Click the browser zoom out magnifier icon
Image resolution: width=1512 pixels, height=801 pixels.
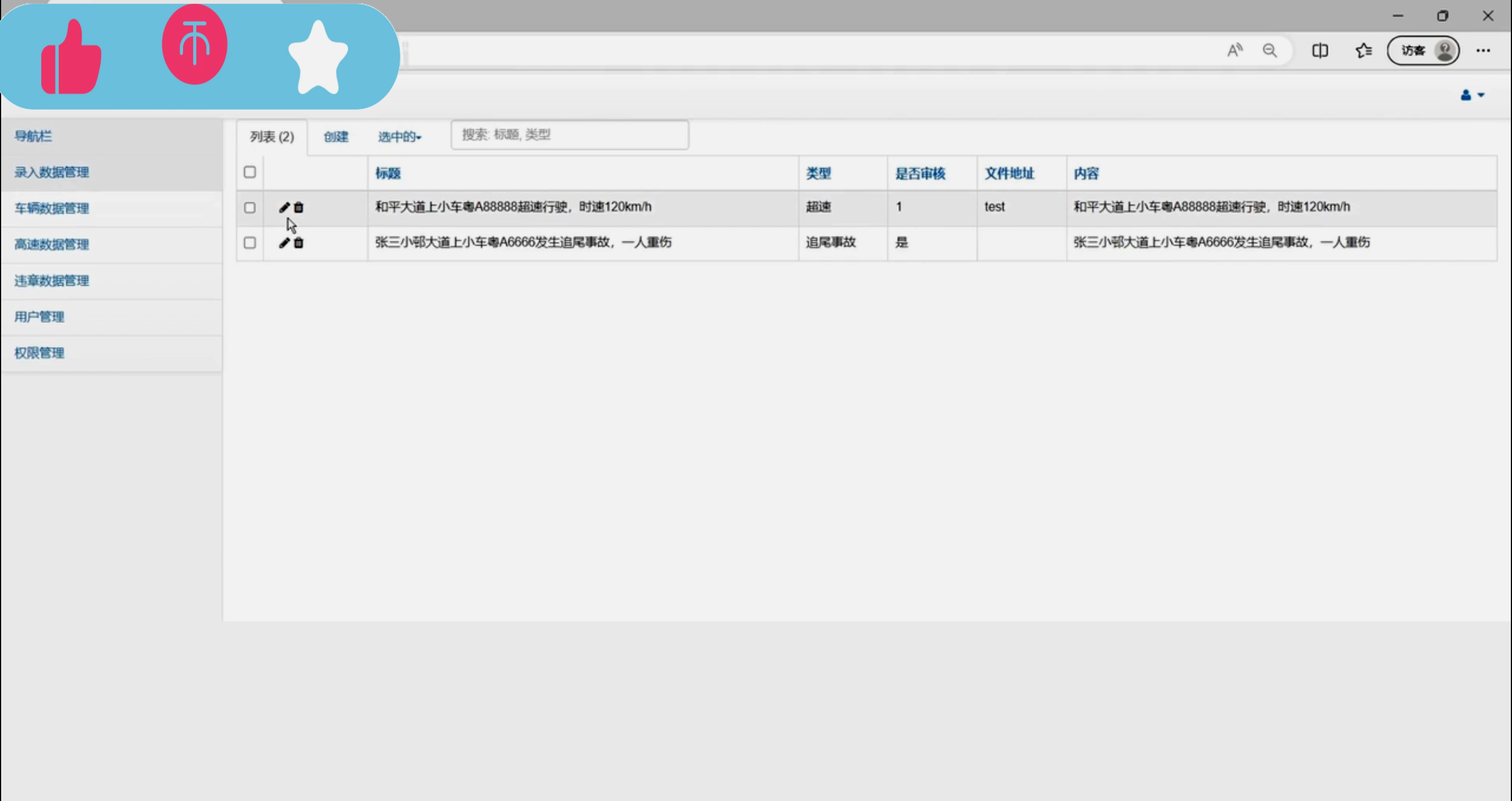1270,50
